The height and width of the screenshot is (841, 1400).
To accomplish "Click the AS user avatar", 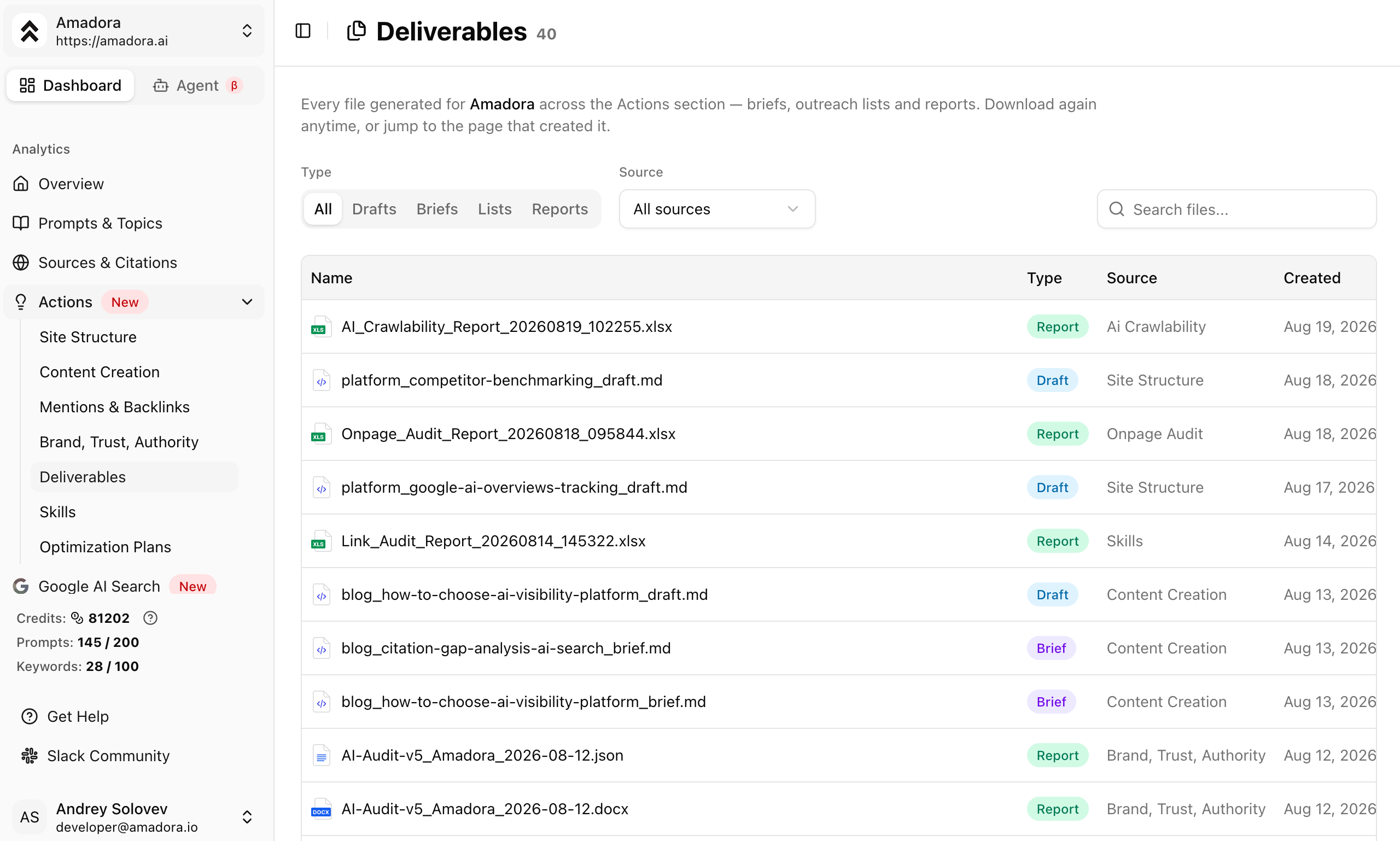I will click(x=30, y=816).
